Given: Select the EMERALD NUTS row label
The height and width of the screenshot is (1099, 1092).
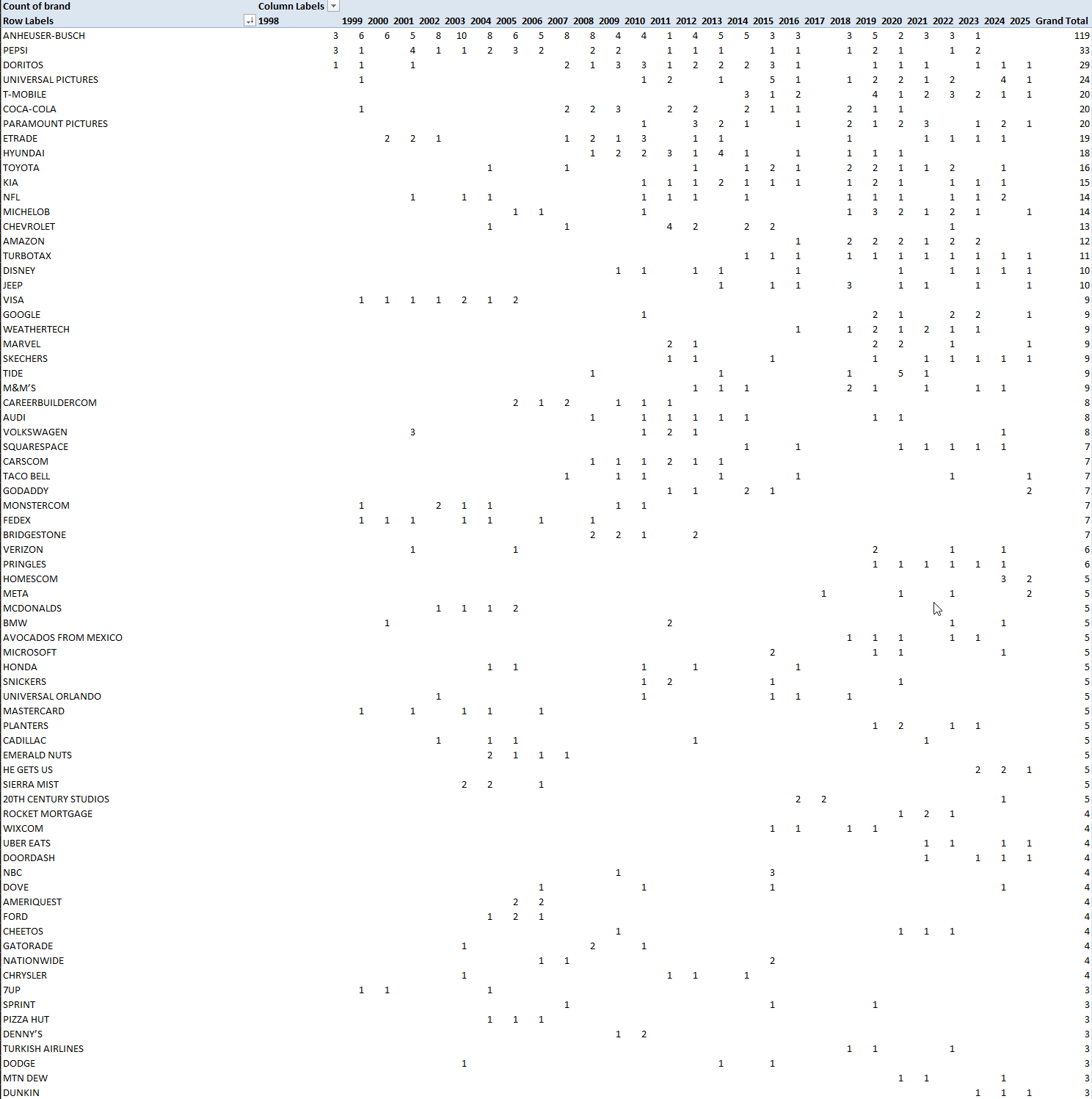Looking at the screenshot, I should (x=37, y=755).
